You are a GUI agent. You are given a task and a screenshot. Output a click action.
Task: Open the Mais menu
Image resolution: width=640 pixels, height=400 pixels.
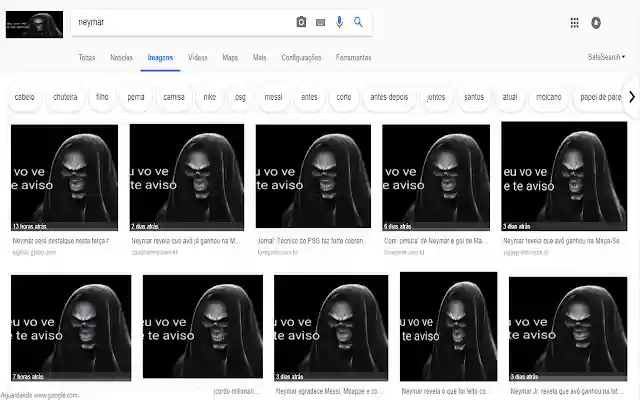[x=259, y=58]
